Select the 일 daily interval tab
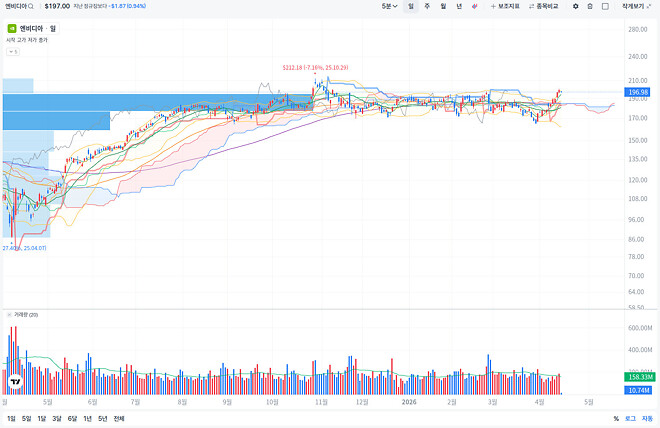Screen dimensions: 660x428 (411, 6)
